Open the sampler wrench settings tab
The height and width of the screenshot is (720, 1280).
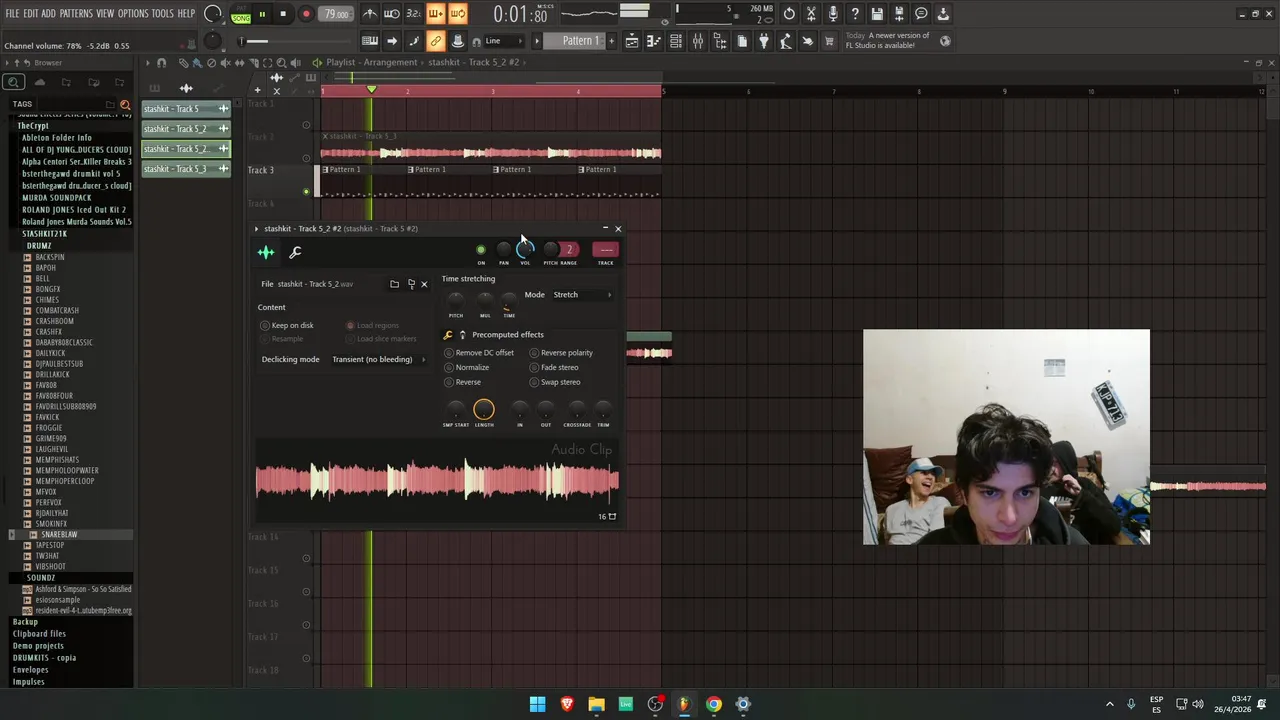tap(295, 253)
